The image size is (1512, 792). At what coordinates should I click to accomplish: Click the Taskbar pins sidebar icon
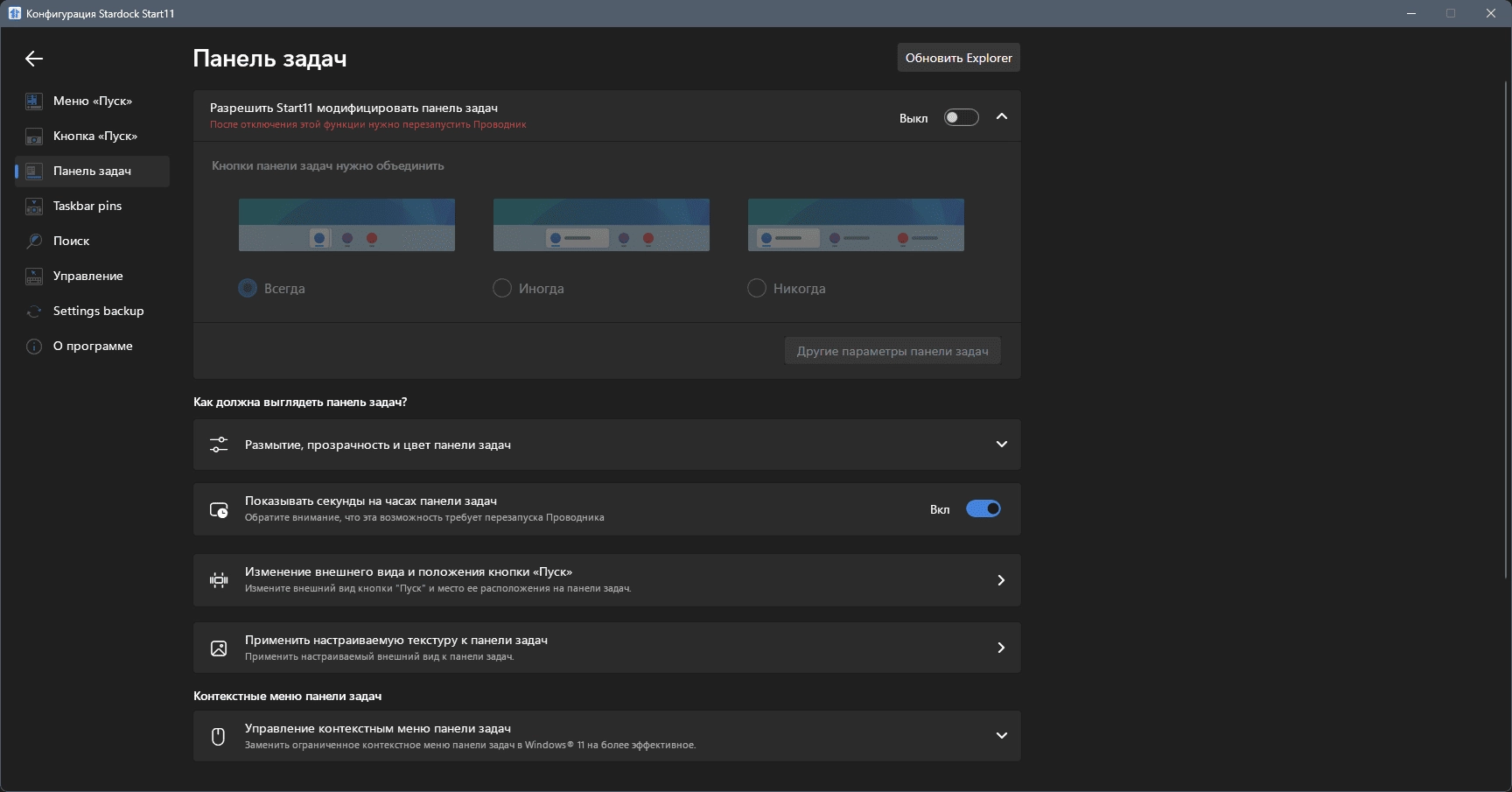click(34, 207)
